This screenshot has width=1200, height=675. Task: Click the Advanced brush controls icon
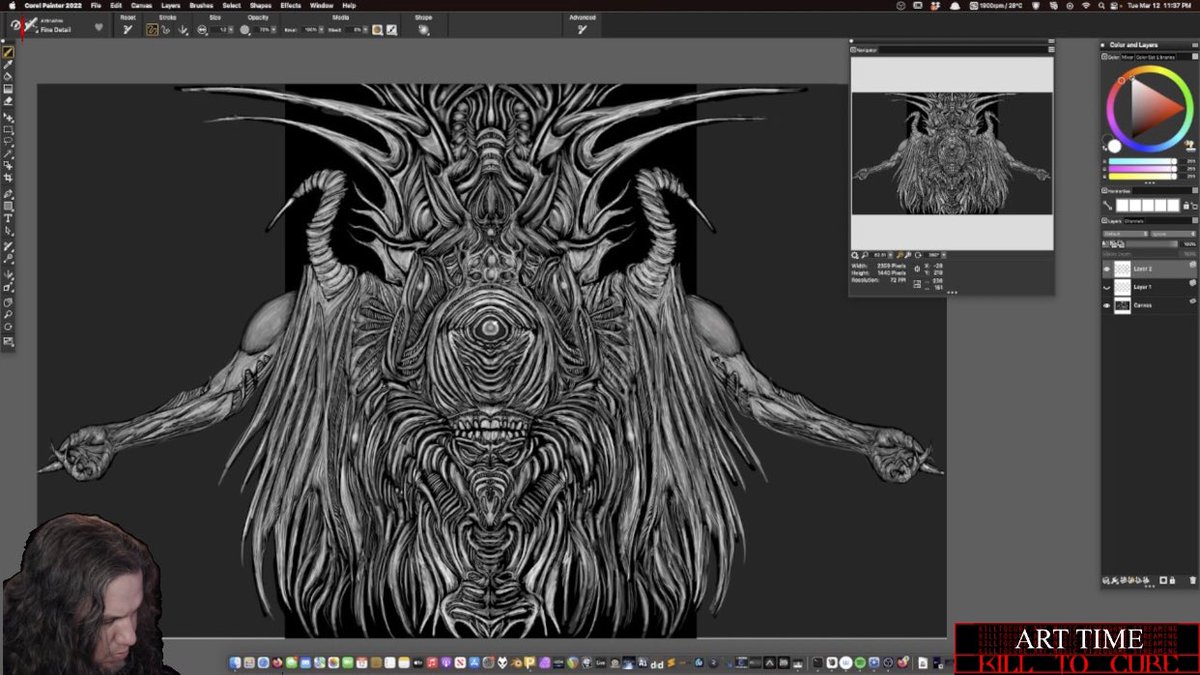point(581,30)
